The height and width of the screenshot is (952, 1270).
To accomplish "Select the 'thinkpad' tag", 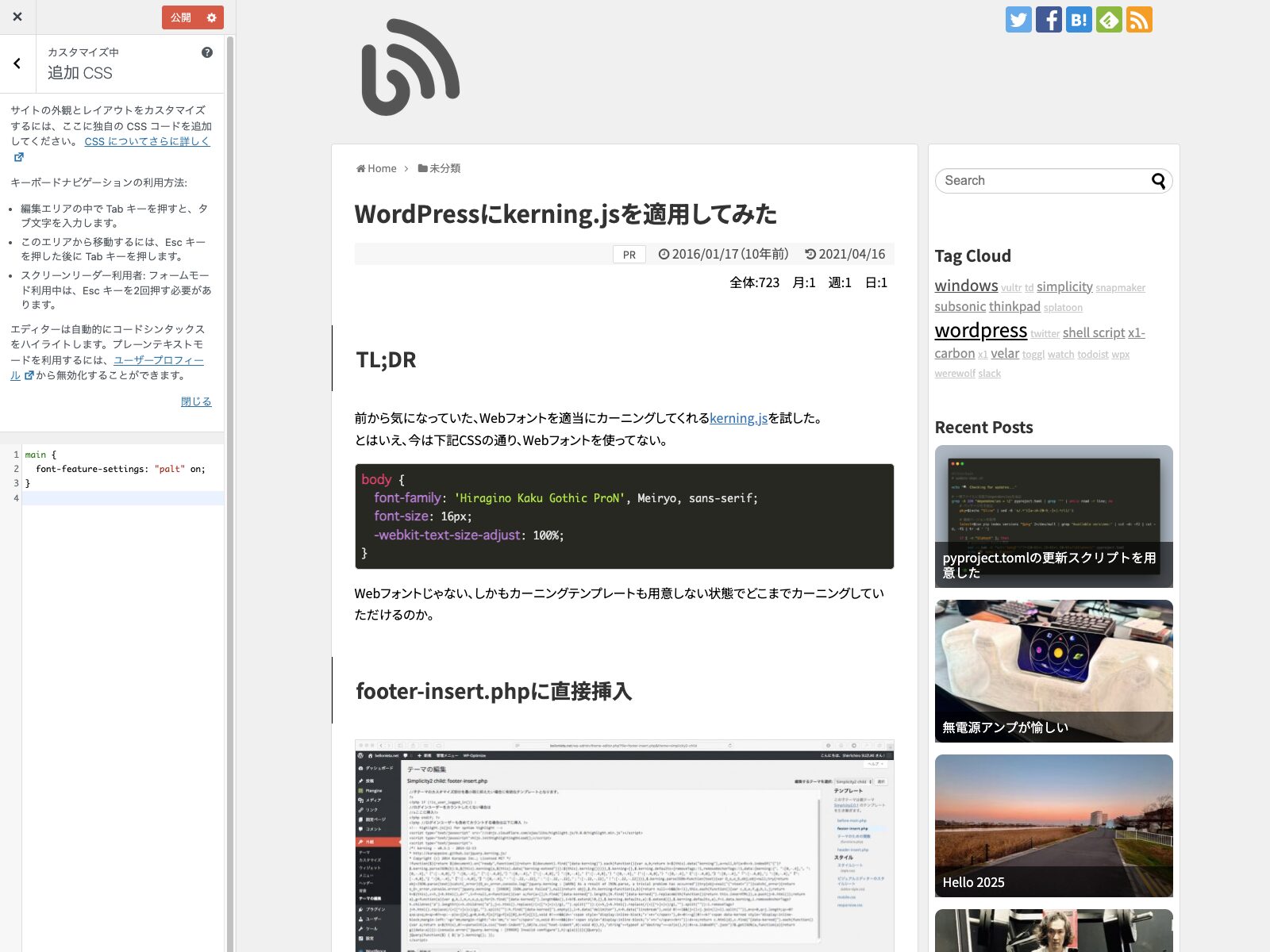I will pyautogui.click(x=1014, y=306).
